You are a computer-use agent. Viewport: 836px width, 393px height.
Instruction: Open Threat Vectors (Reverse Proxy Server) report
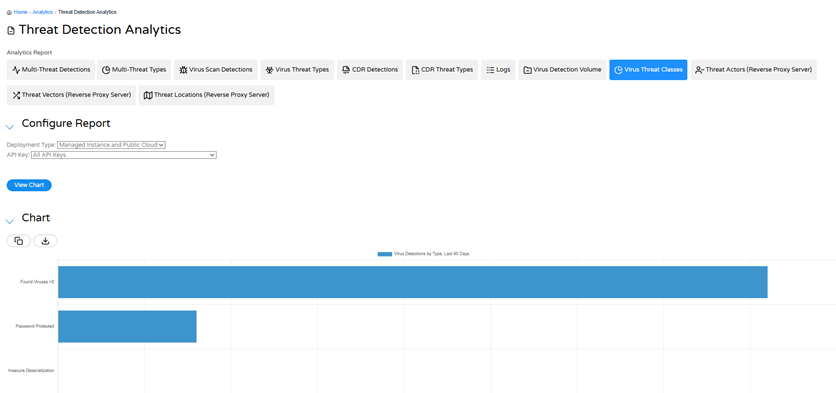71,95
